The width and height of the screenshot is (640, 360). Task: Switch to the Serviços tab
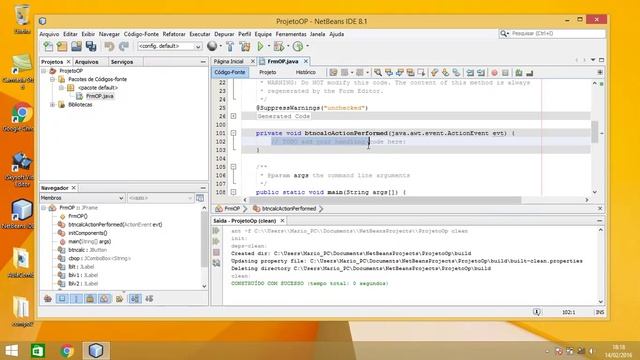pyautogui.click(x=122, y=62)
